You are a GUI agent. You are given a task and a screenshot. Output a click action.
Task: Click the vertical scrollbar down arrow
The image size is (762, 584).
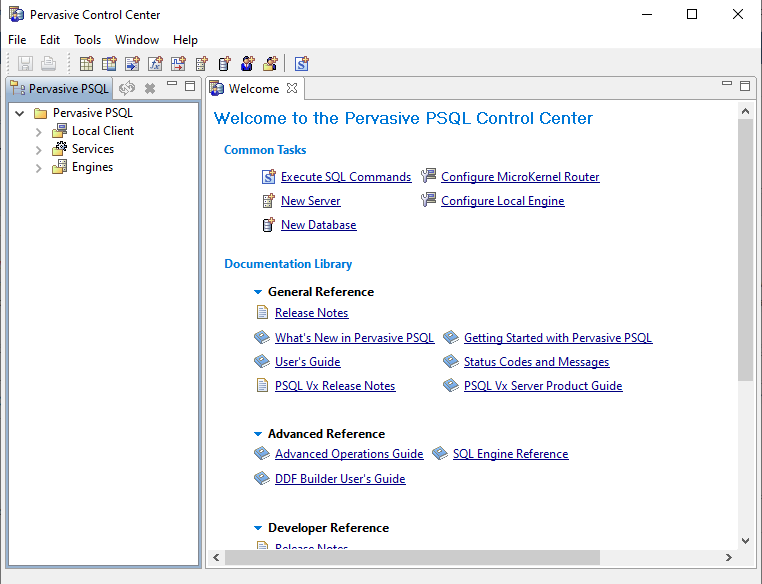745,540
